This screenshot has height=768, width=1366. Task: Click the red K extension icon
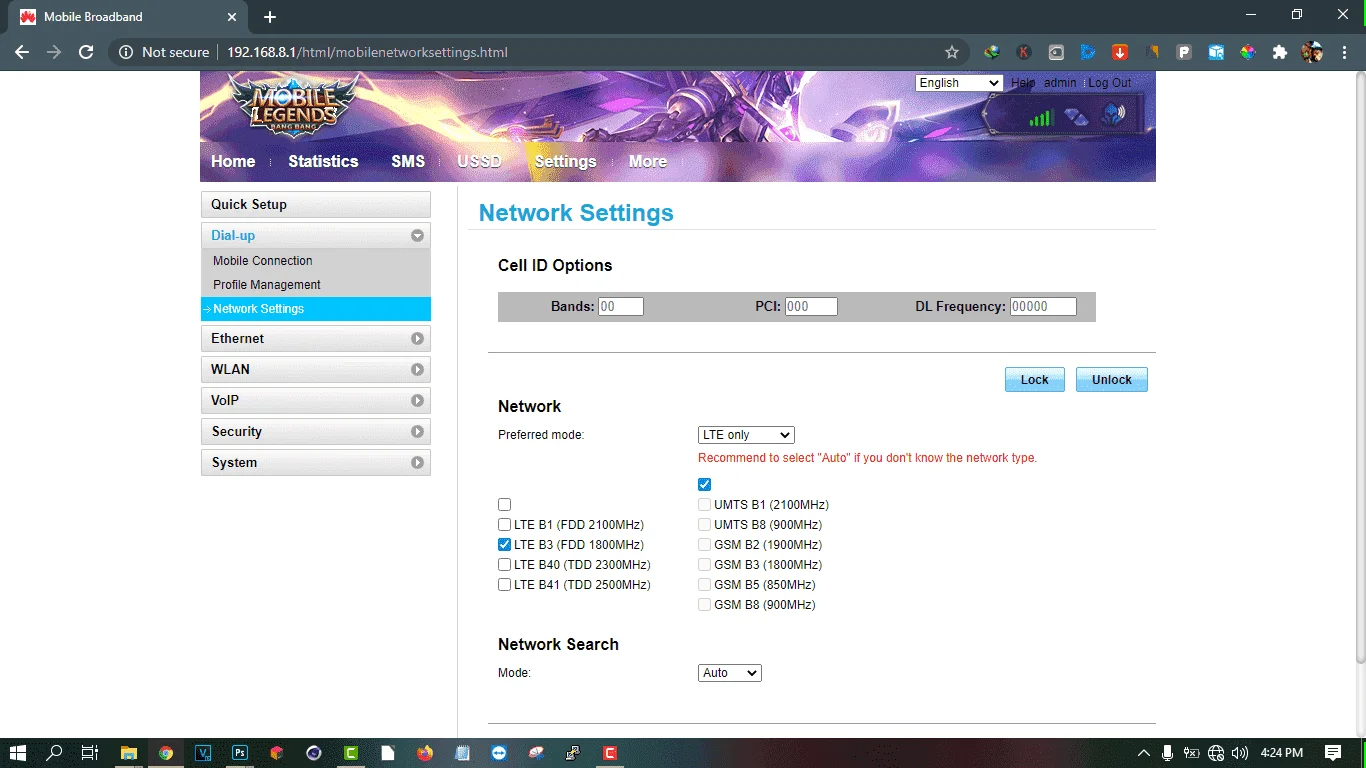(x=1024, y=52)
